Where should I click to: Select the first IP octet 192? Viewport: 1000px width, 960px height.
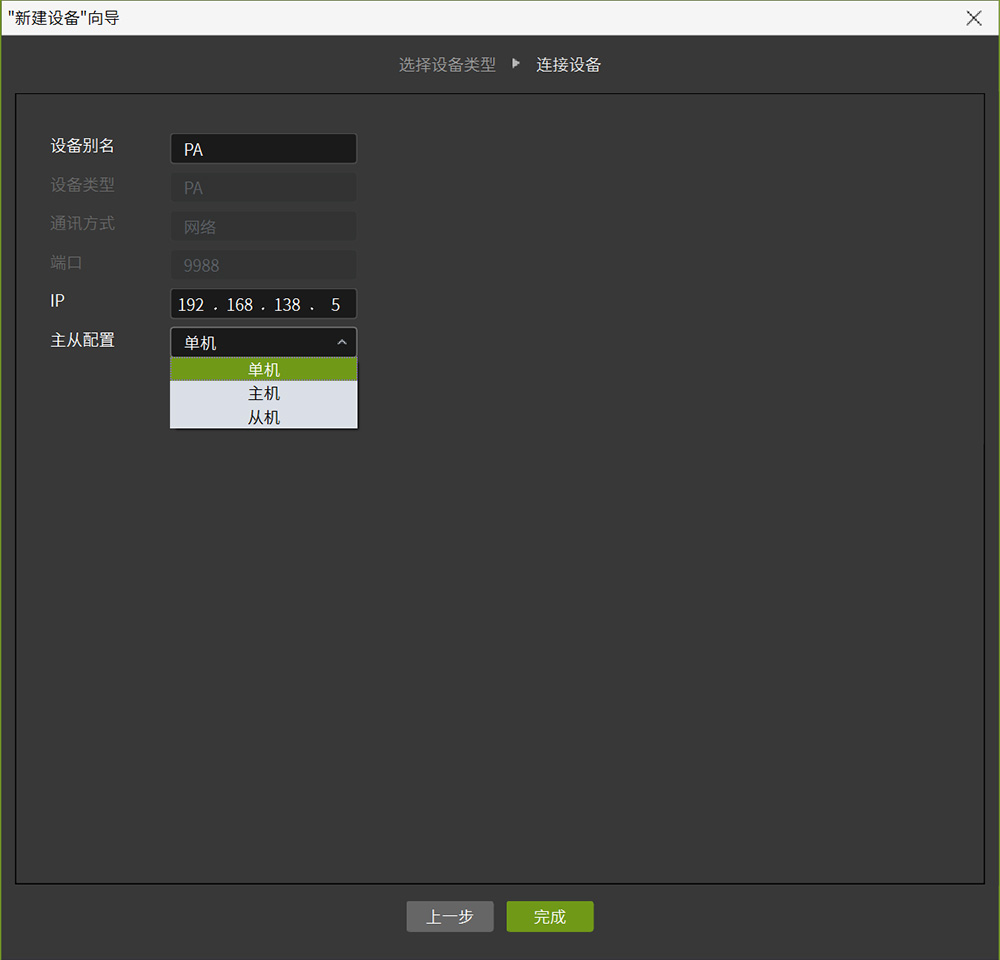191,305
